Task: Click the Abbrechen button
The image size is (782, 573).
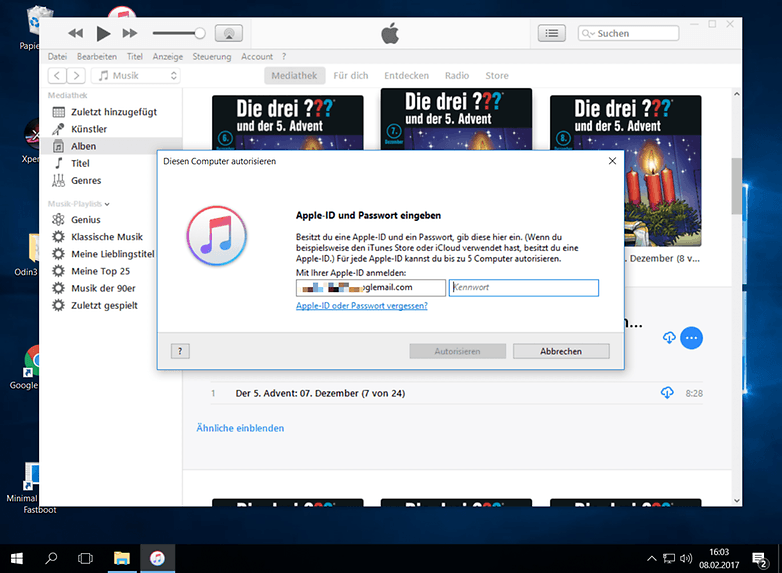Action: 561,351
